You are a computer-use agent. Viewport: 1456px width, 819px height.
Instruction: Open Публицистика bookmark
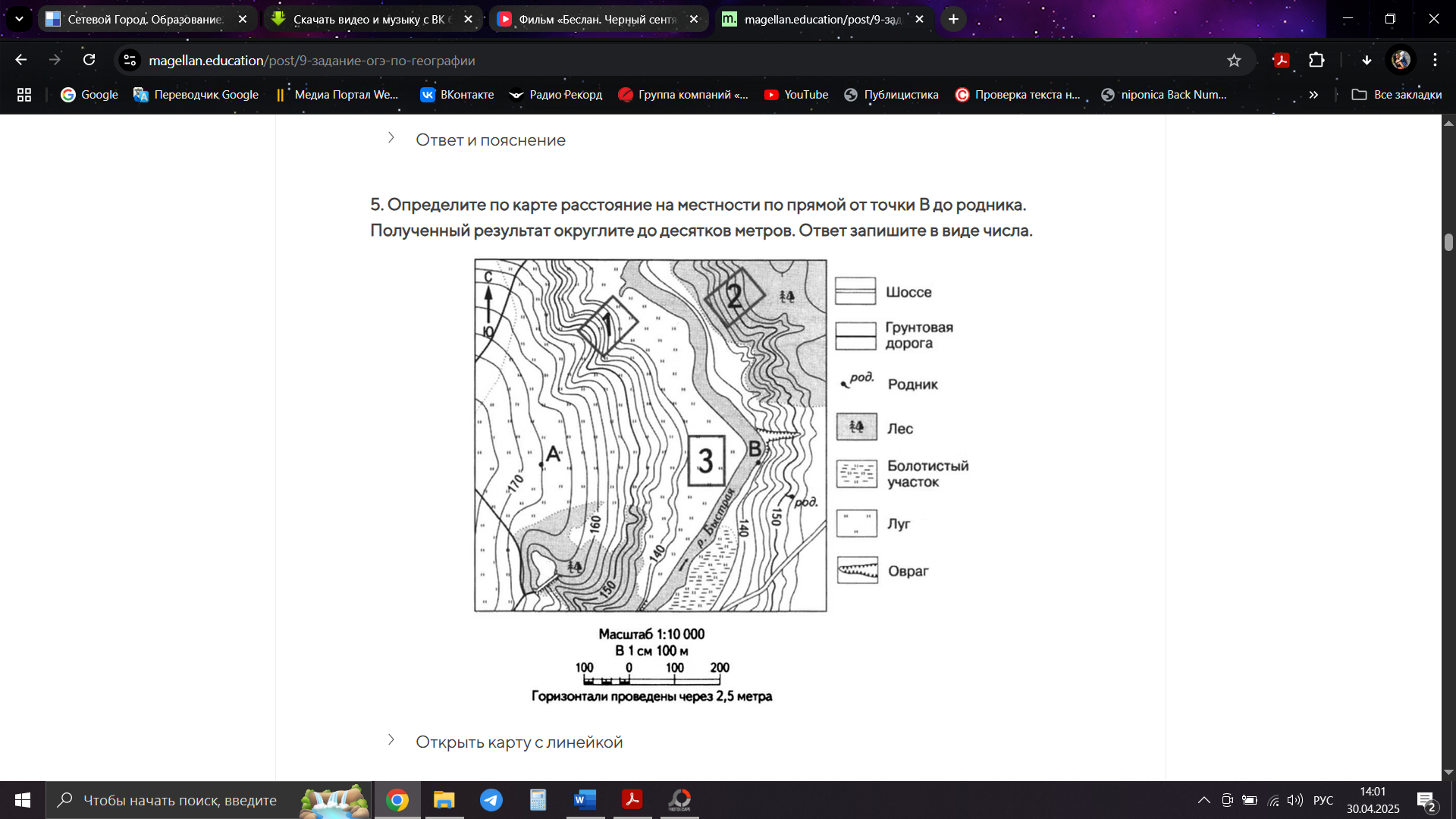coord(892,95)
